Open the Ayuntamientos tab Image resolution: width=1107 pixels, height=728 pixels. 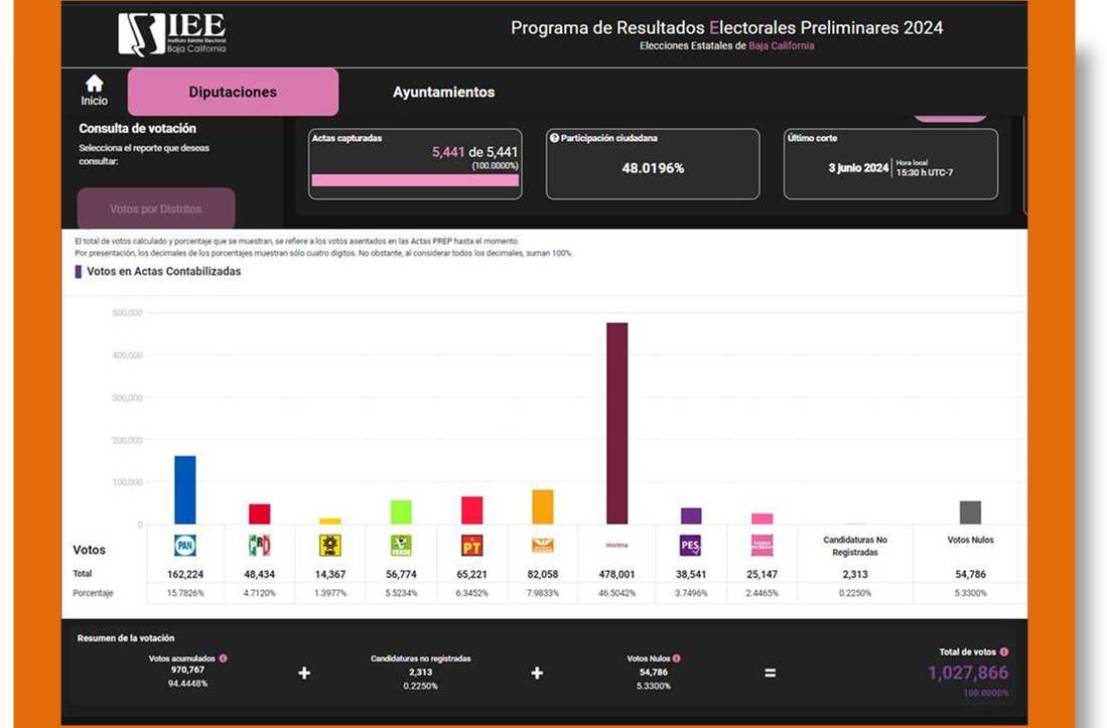point(443,92)
